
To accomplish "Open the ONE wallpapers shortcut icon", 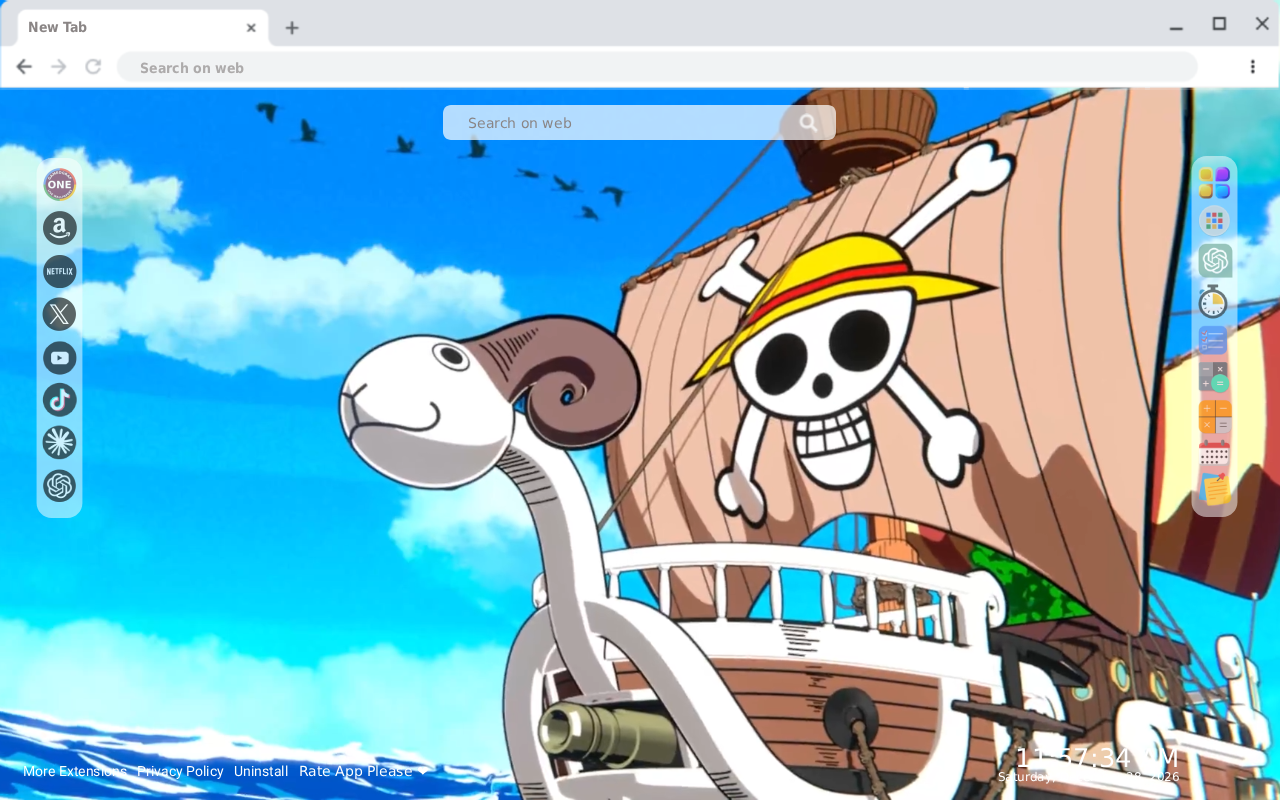I will [60, 184].
